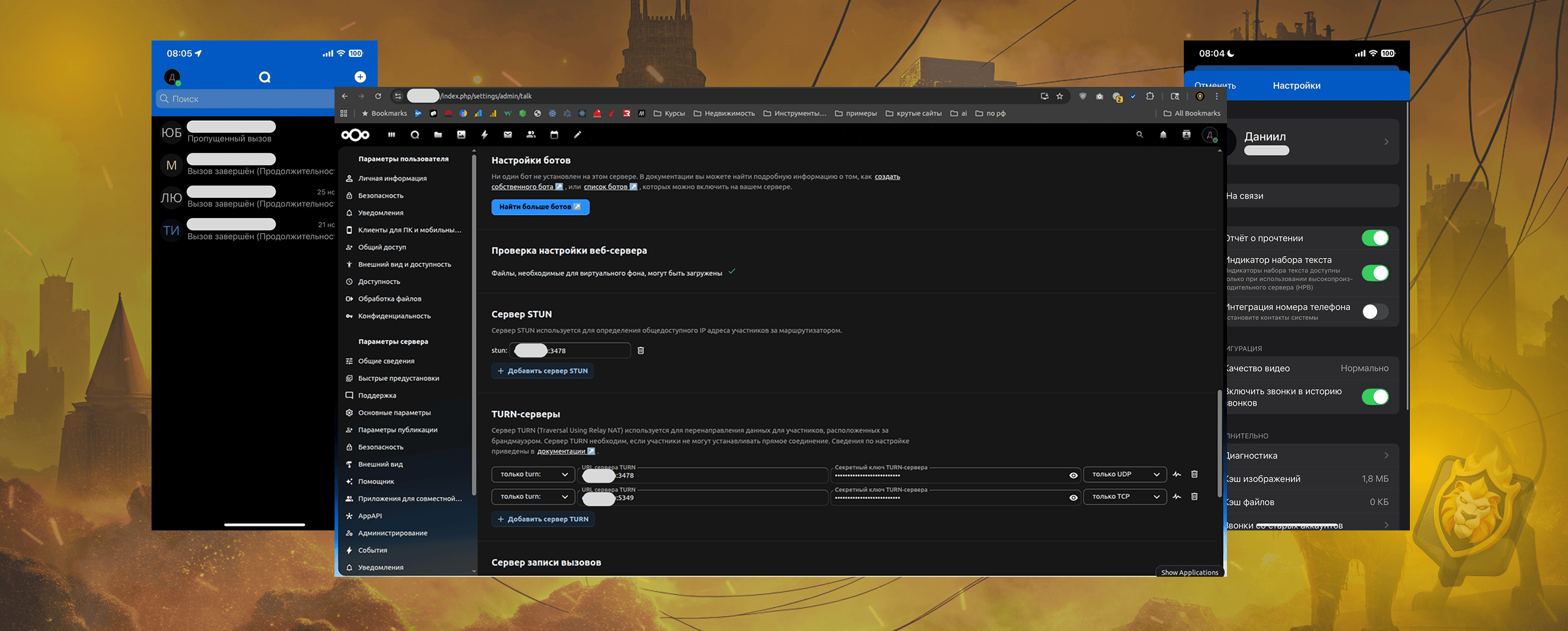
Task: Open 'Общий доступ' in the settings sidebar
Action: 382,248
